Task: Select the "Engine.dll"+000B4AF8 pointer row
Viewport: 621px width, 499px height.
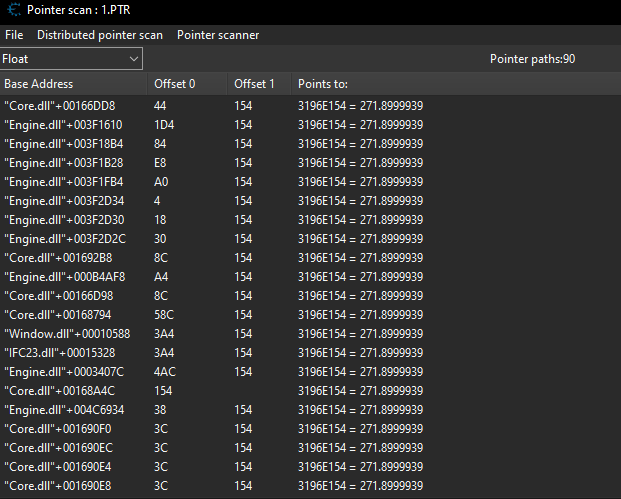Action: pos(64,276)
